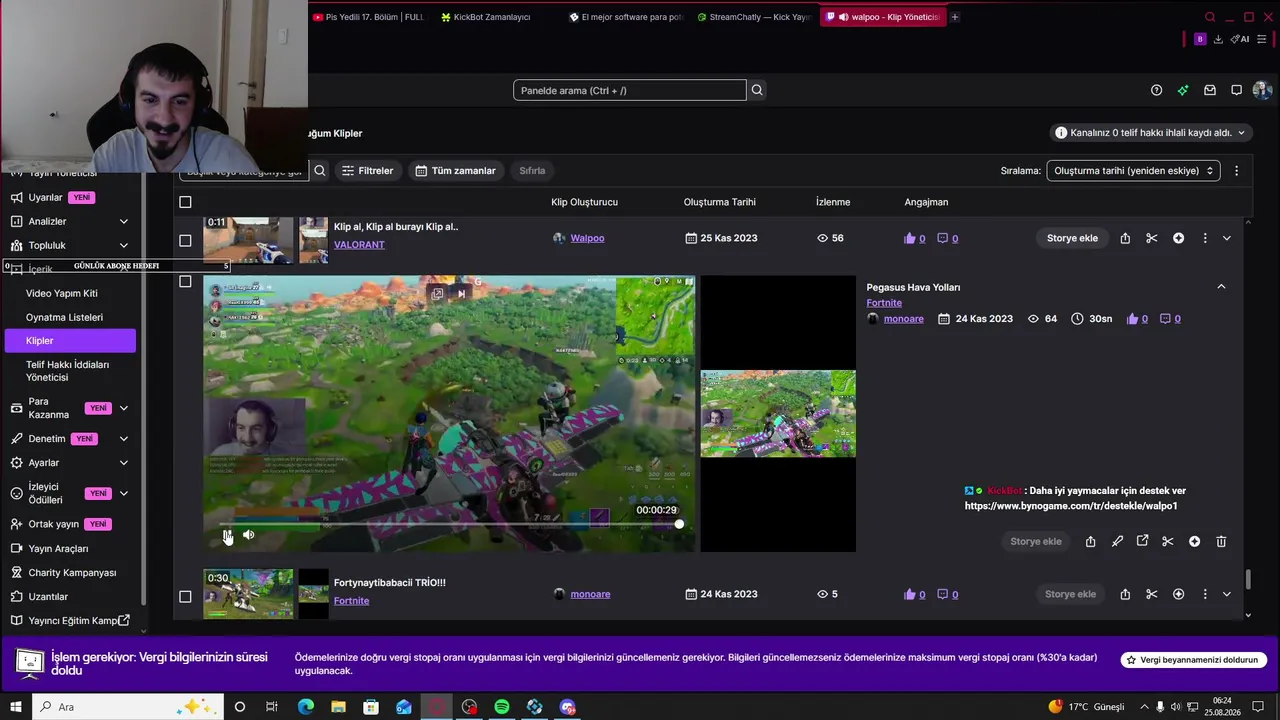The height and width of the screenshot is (720, 1280).
Task: Search clips with the filter-bar magnifier icon
Action: (320, 171)
